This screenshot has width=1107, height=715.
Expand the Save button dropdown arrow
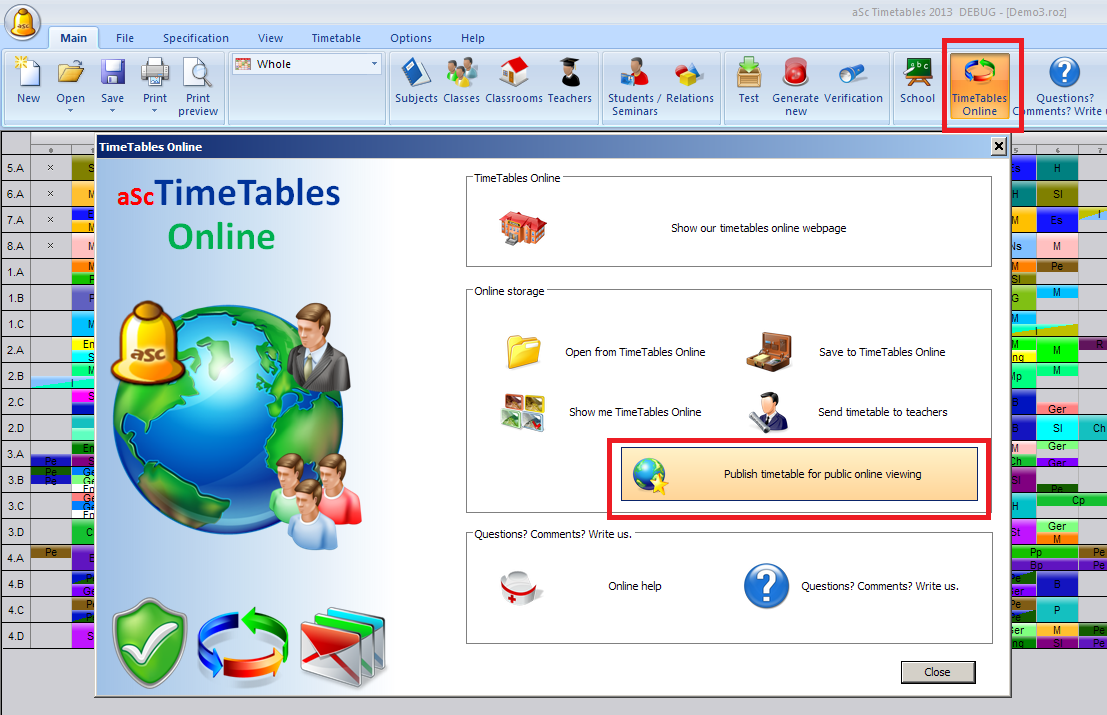pyautogui.click(x=112, y=111)
